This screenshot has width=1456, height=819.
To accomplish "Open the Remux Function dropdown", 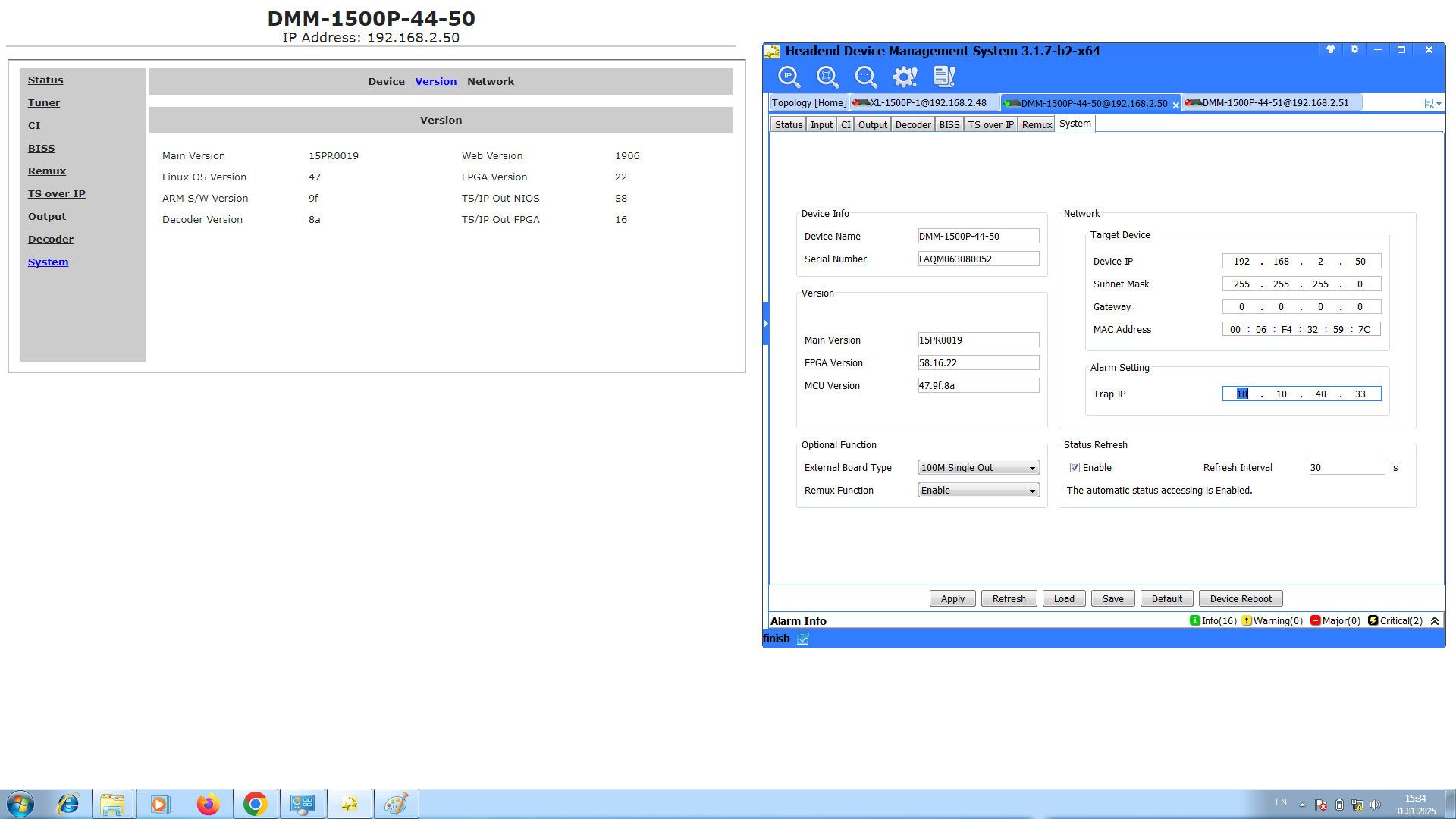I will click(x=978, y=491).
